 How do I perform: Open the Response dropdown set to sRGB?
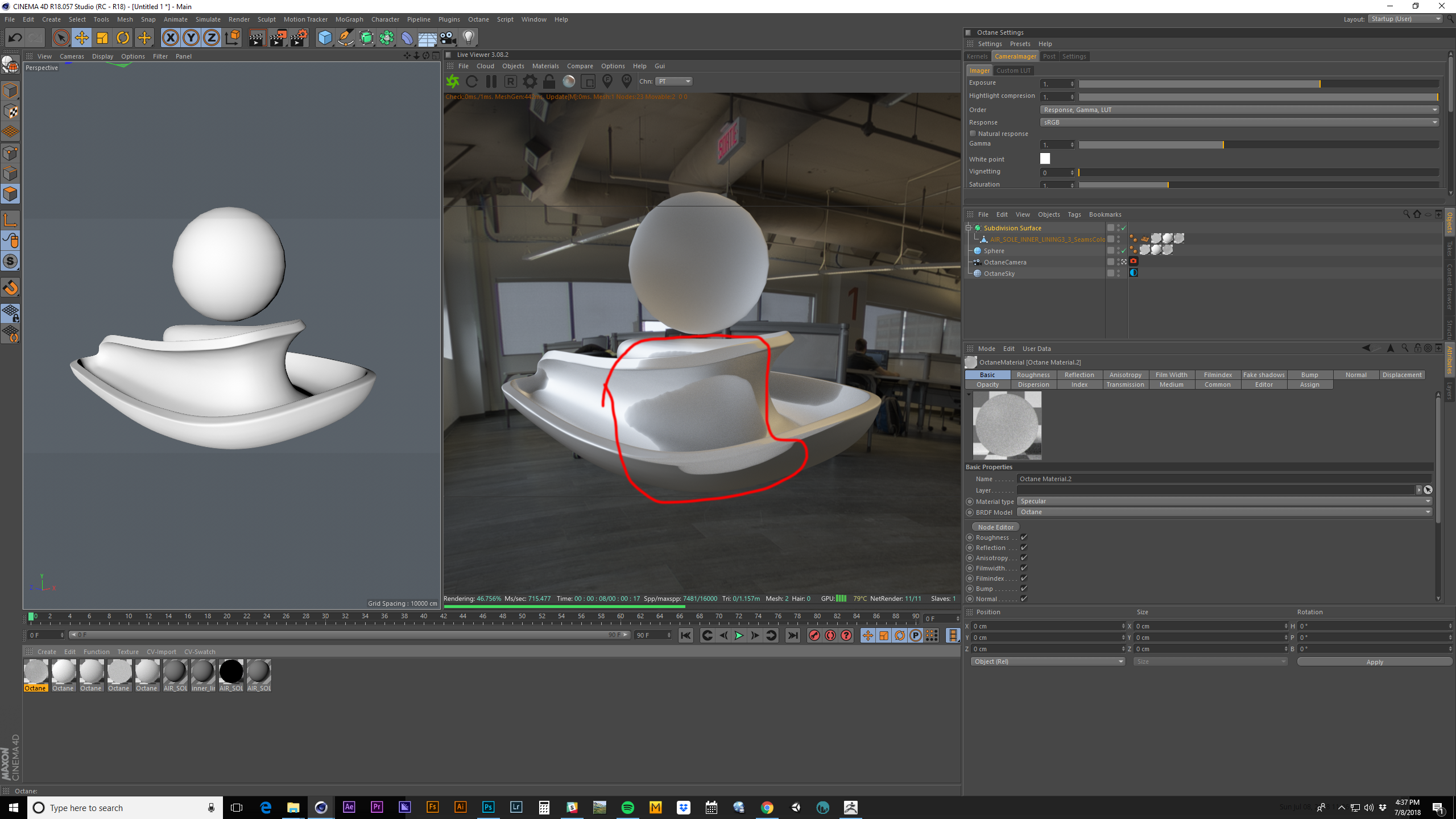(x=1239, y=122)
